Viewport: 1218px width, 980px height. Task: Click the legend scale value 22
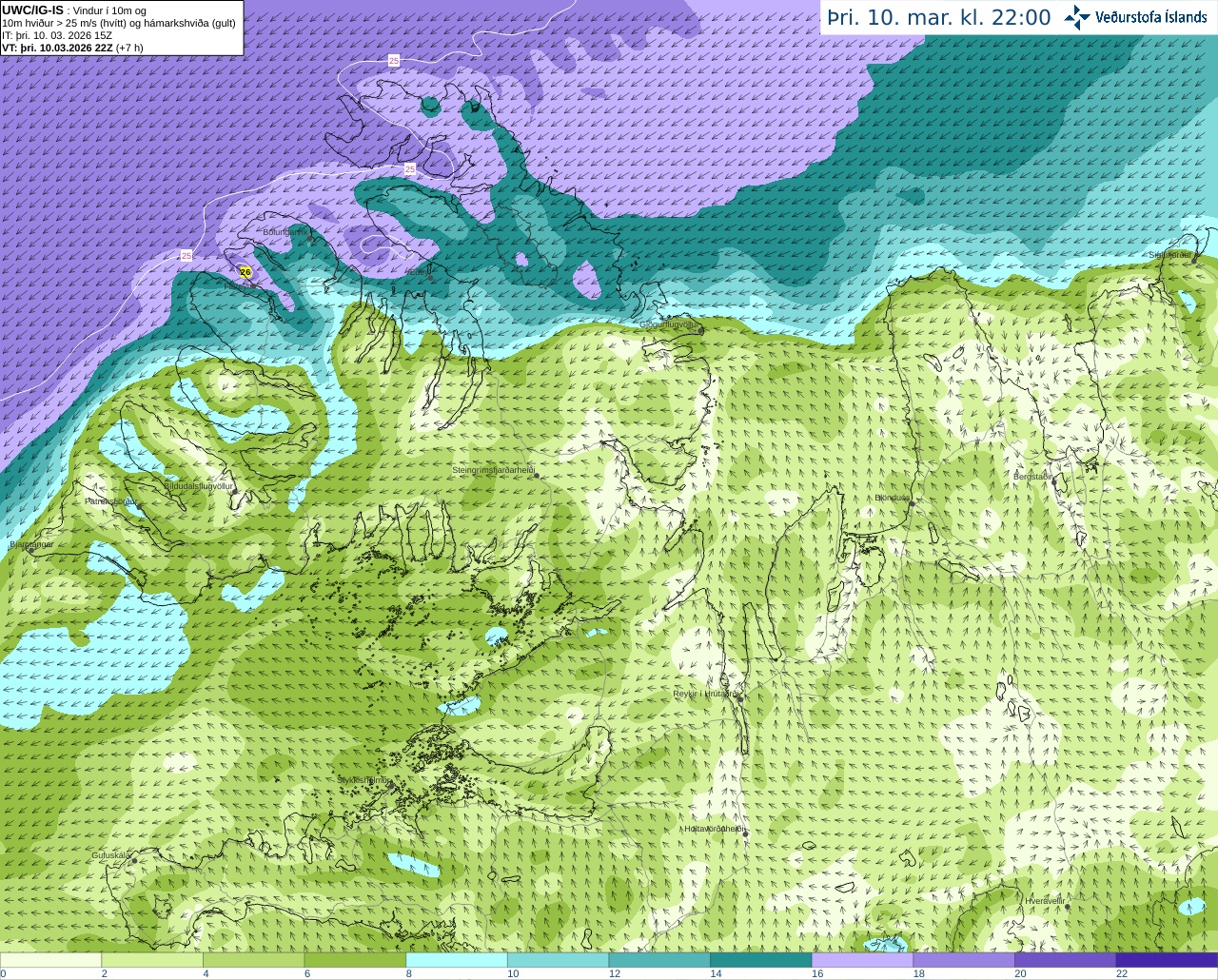(x=1122, y=973)
